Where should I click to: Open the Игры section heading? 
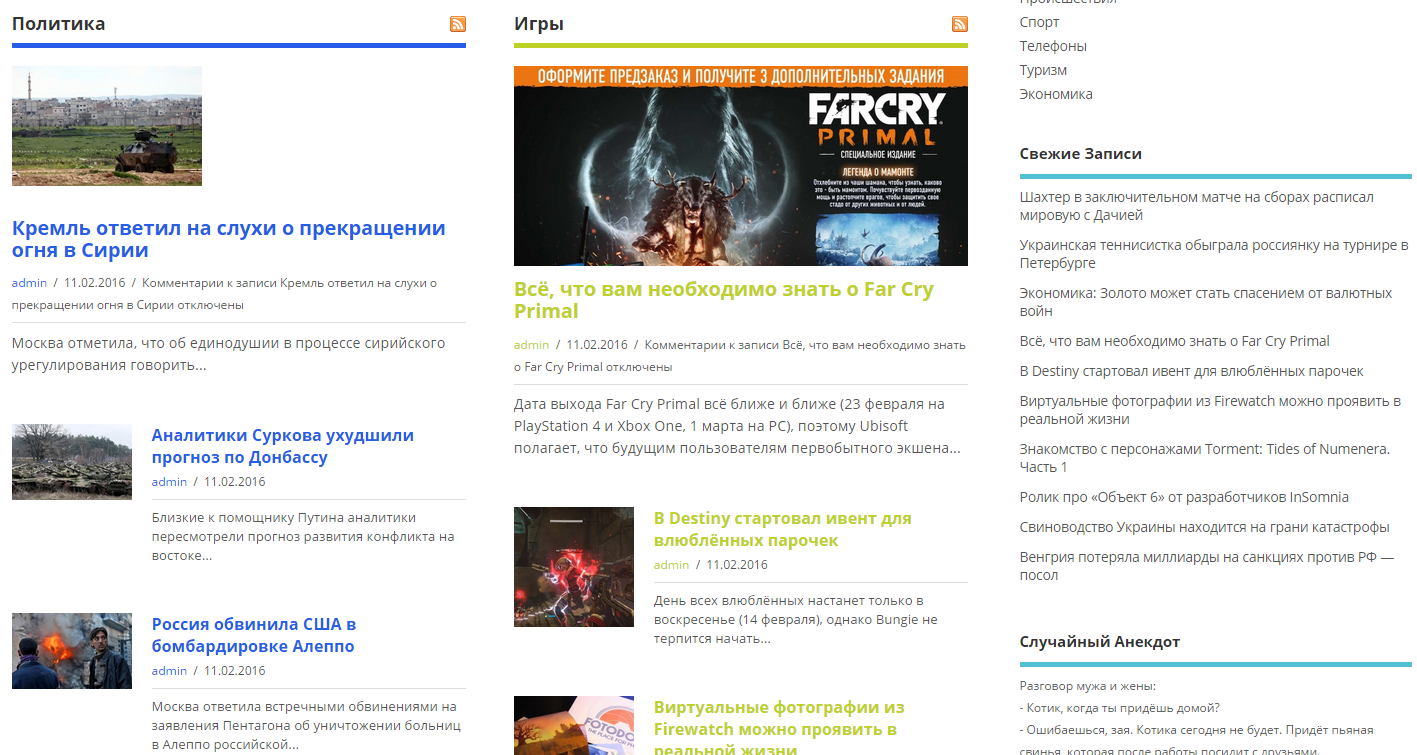(x=539, y=24)
